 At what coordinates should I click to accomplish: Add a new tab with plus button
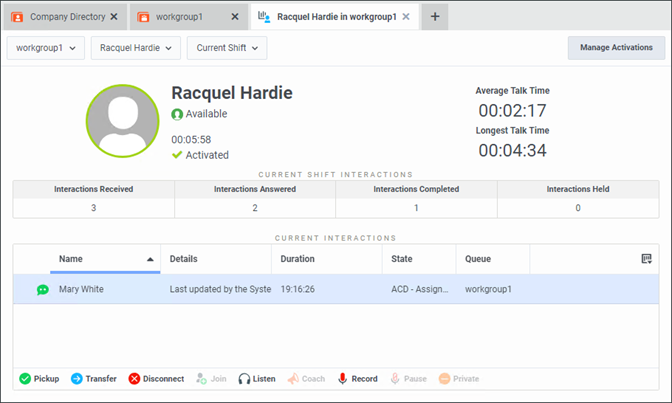(436, 17)
